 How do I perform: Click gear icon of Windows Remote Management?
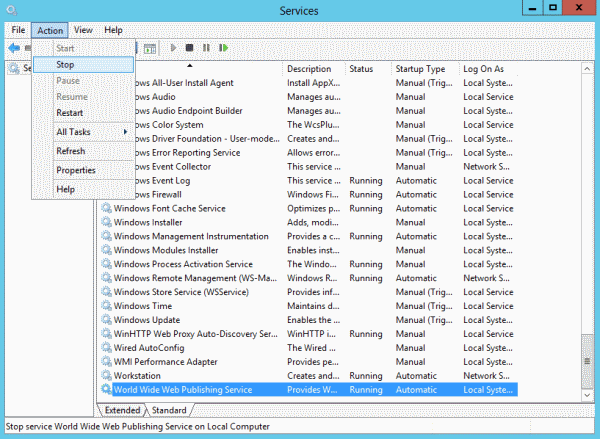[106, 278]
